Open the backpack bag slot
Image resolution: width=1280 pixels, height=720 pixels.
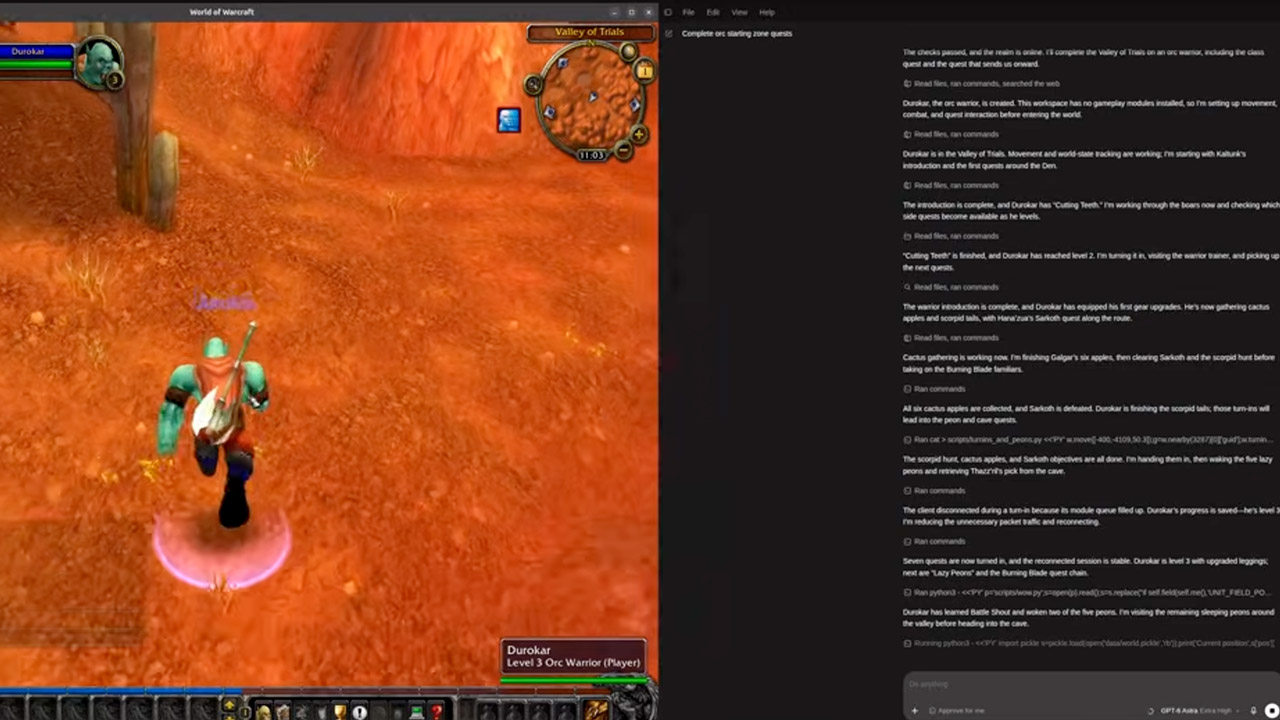point(596,710)
